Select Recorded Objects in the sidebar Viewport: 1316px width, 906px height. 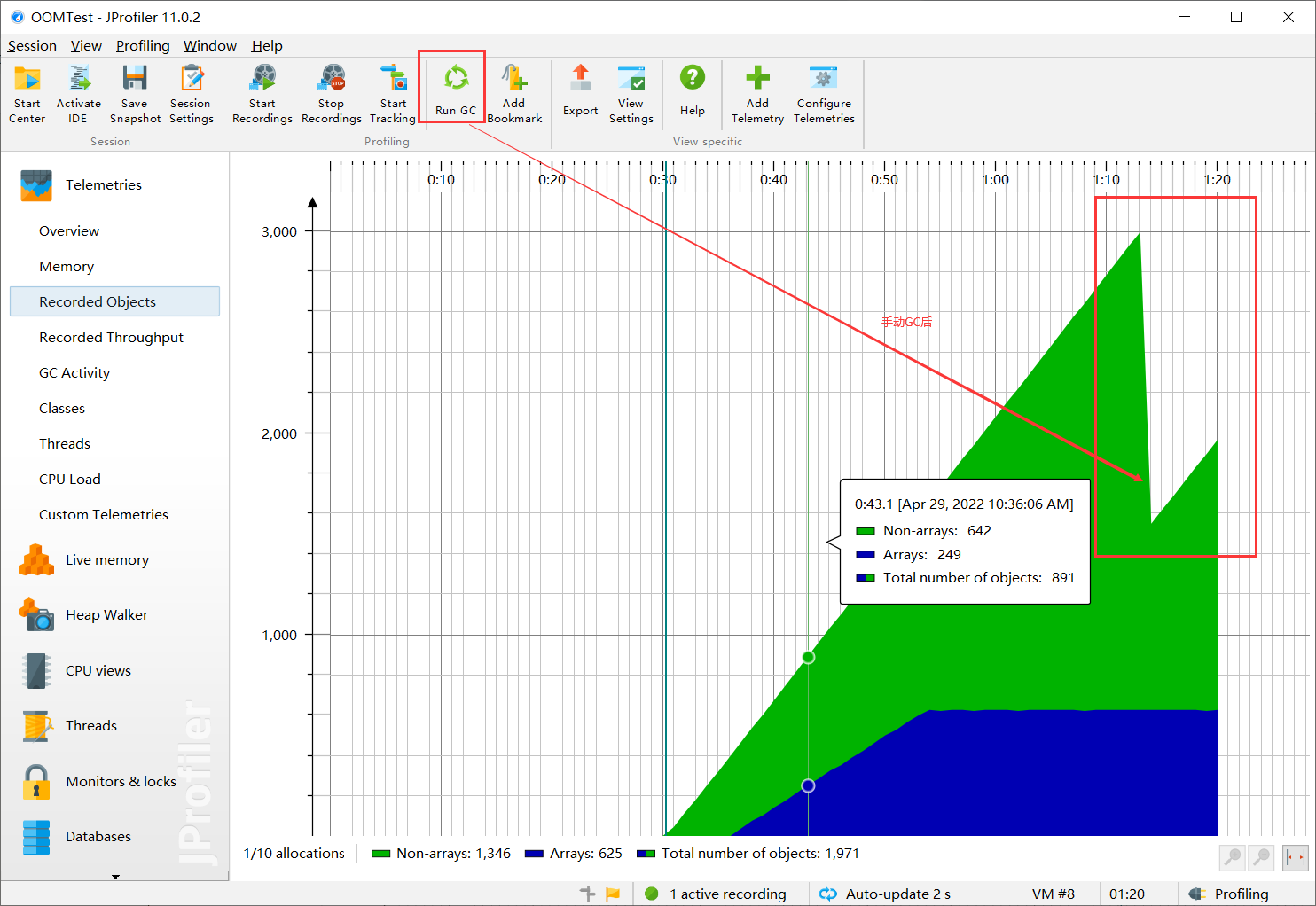114,301
